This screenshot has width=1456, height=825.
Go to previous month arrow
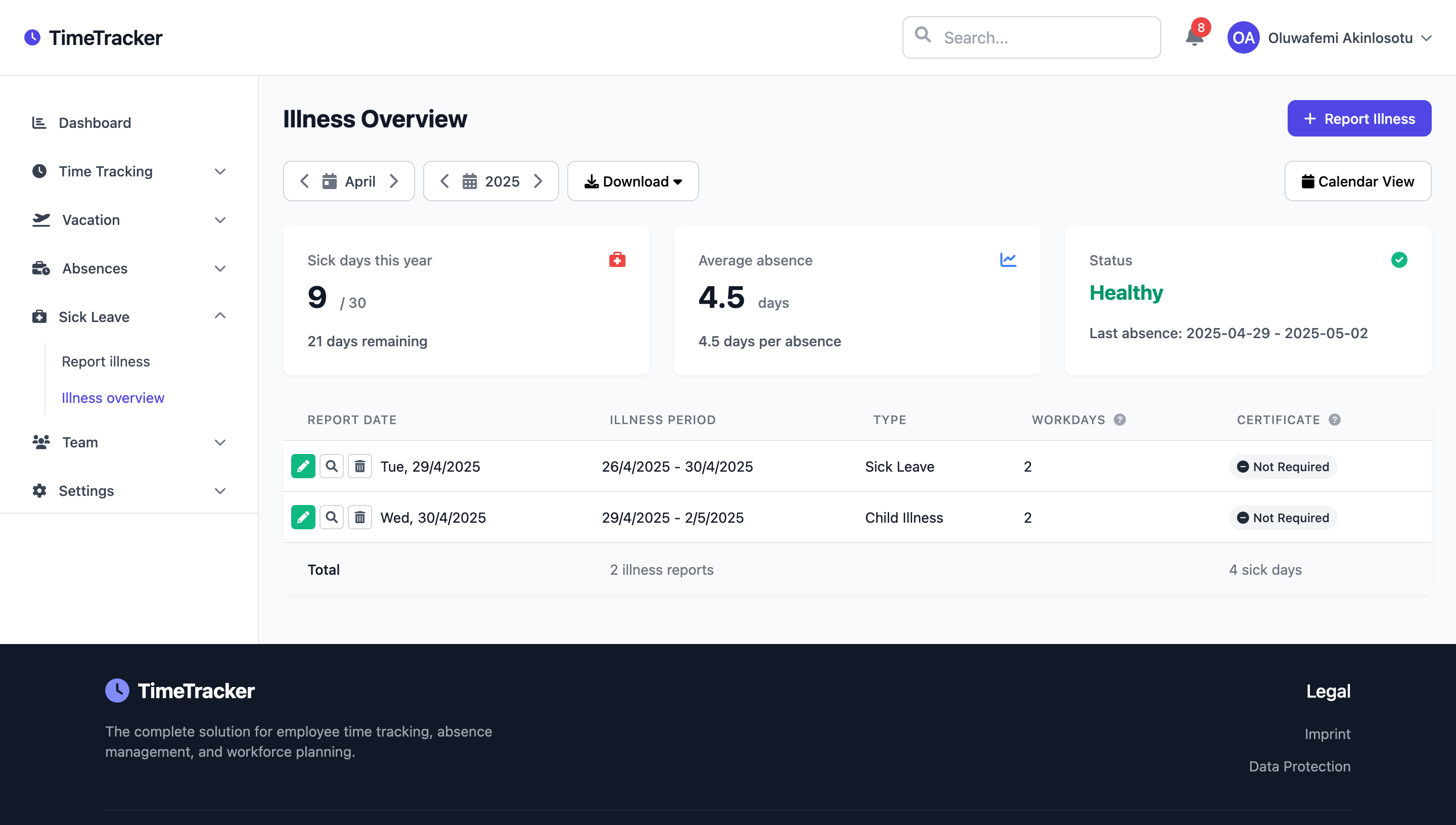point(304,181)
